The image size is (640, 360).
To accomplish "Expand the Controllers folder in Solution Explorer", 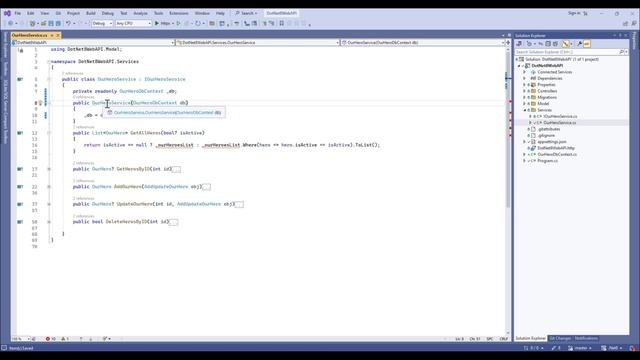I will point(524,91).
